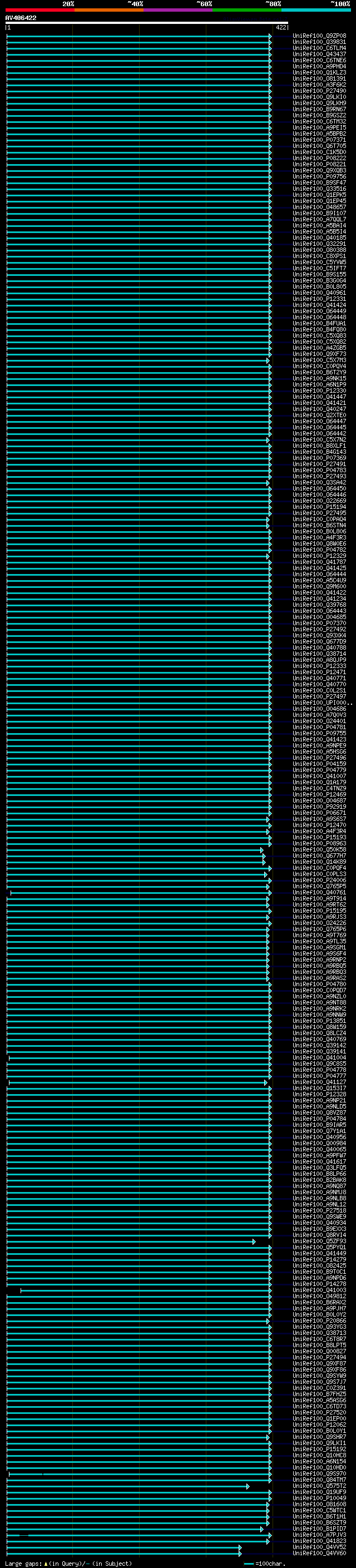
Task: Click the alignment end arrow for UniRef100_Q14K89
Action: [264, 863]
